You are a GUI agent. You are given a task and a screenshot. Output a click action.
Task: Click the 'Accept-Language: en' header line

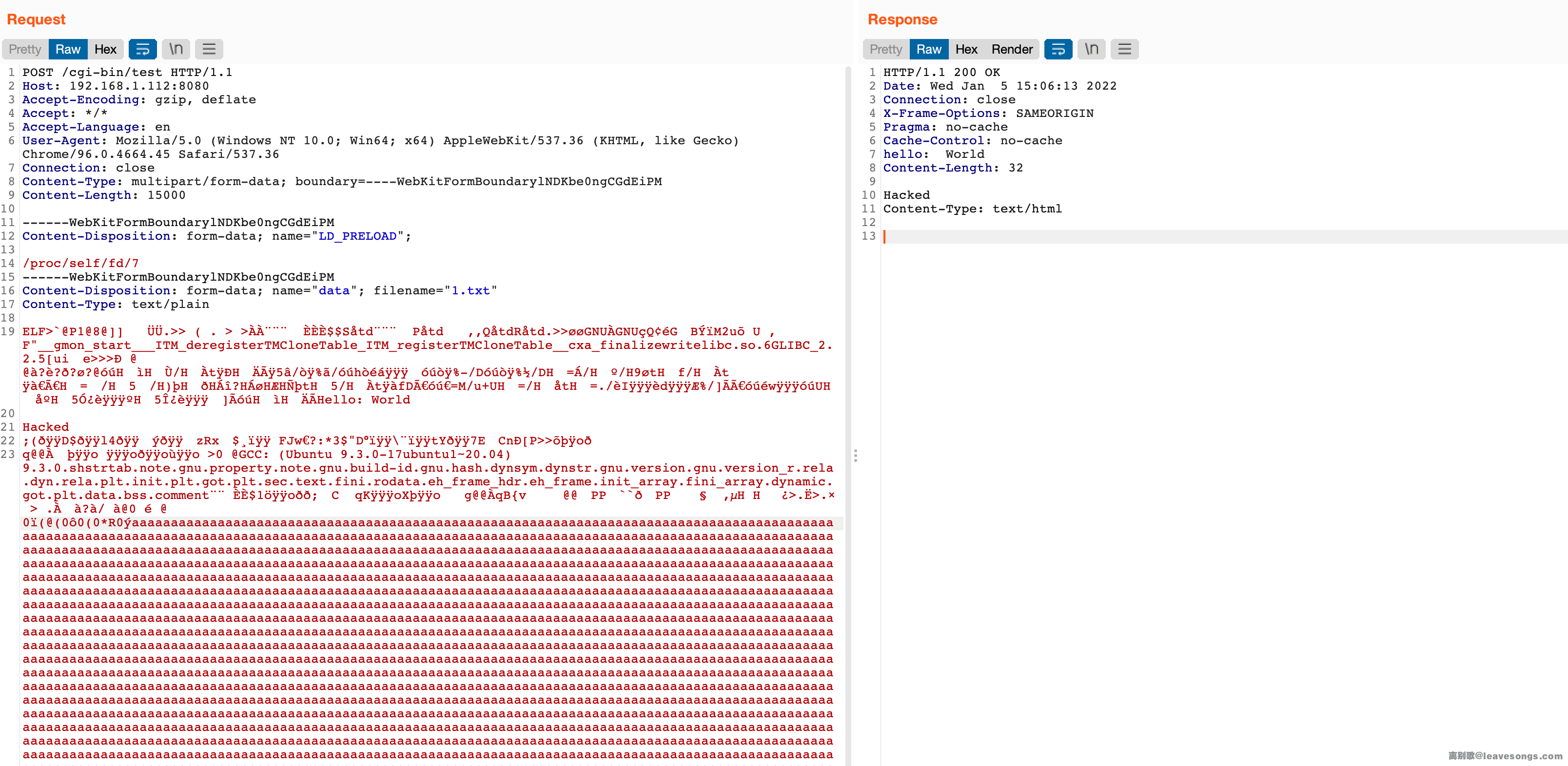[x=96, y=127]
